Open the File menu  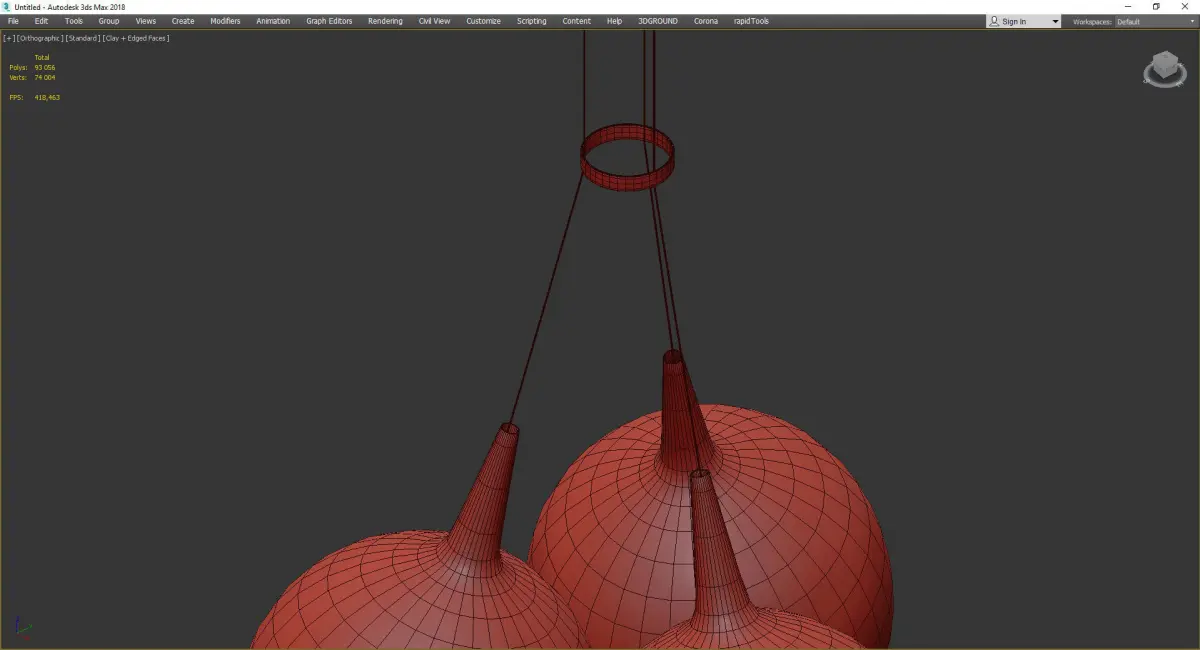click(x=13, y=21)
